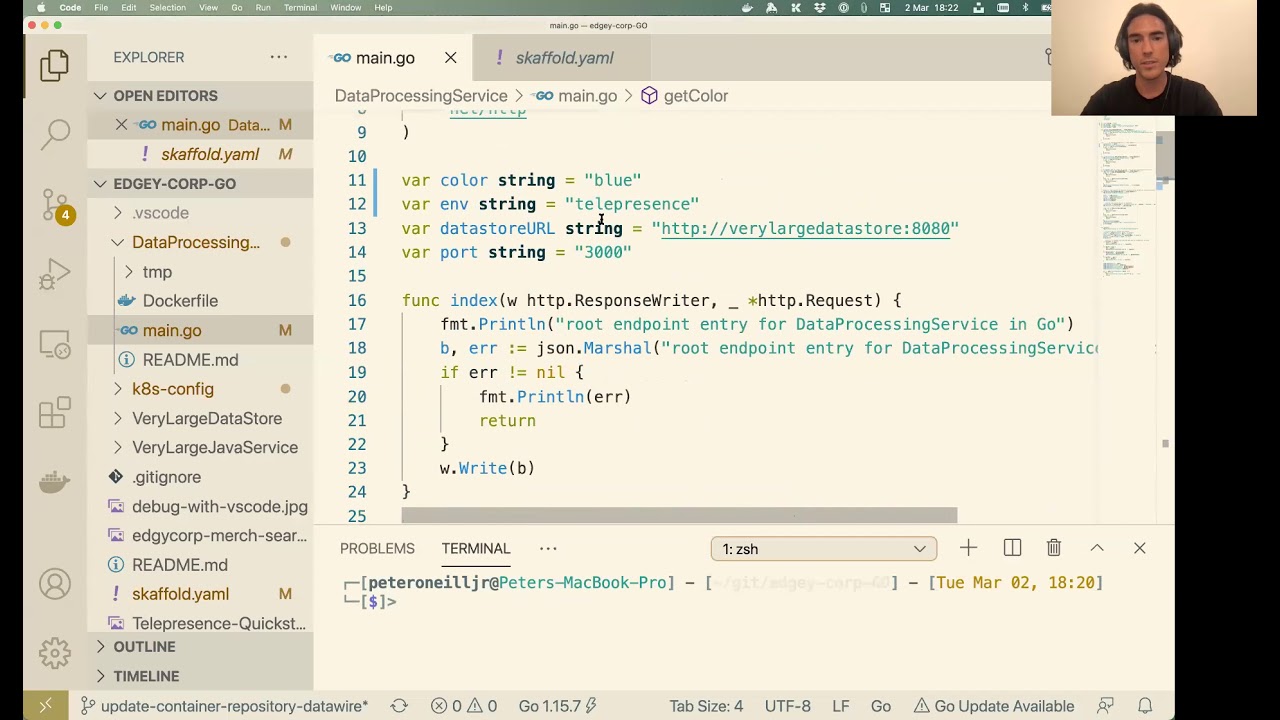Open the Accounts menu in activity bar
Screen dimensions: 1280x720
click(55, 584)
